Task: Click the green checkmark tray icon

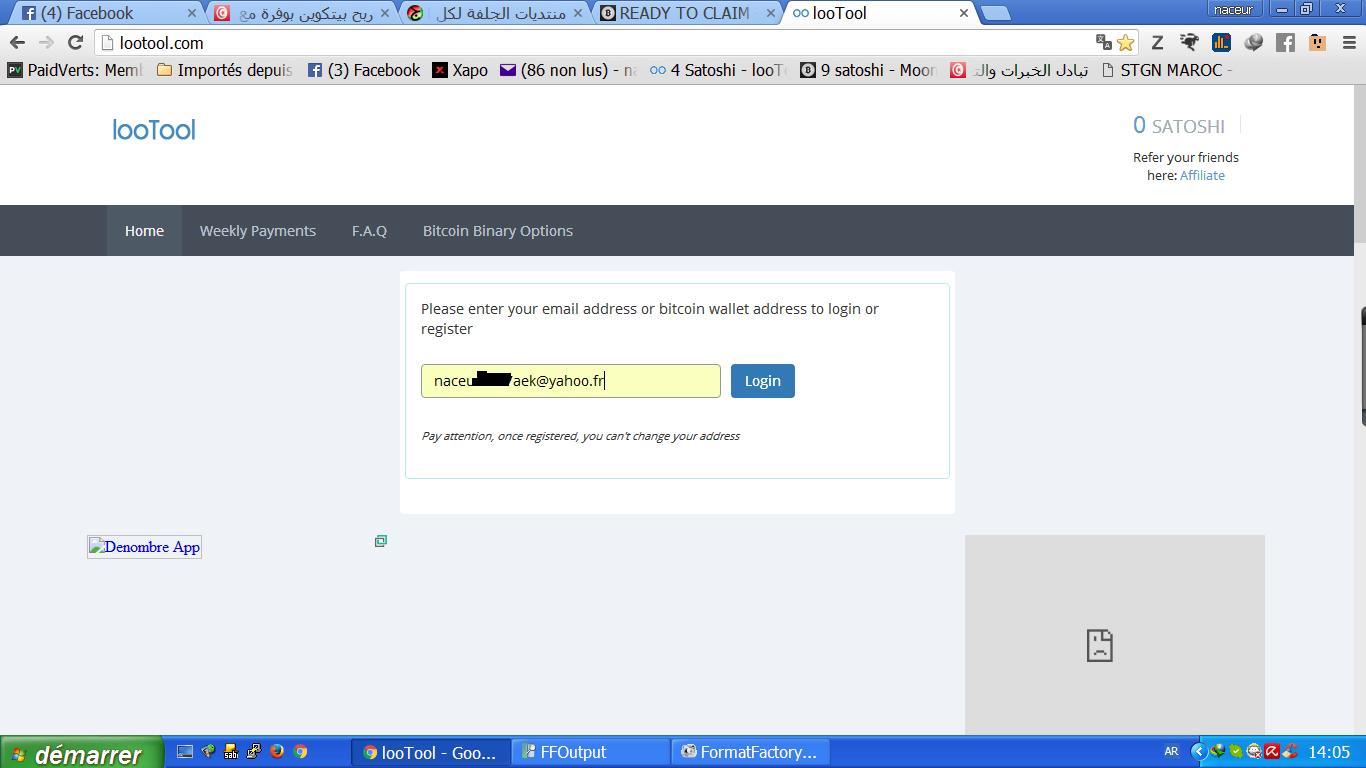Action: (1236, 752)
